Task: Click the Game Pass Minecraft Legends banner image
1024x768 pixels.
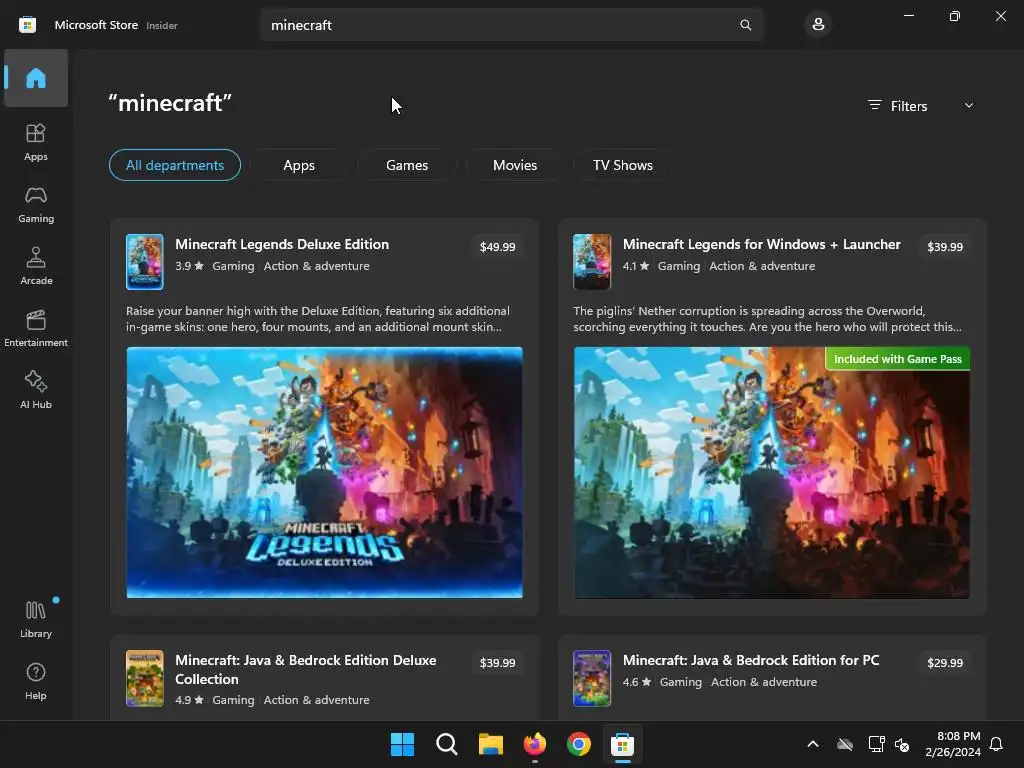Action: [771, 472]
